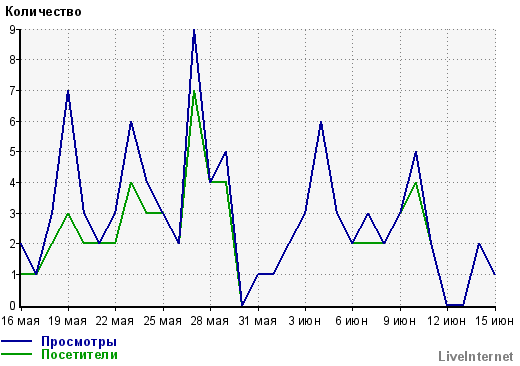
Task: Click the 6 июн date label
Action: click(x=352, y=321)
